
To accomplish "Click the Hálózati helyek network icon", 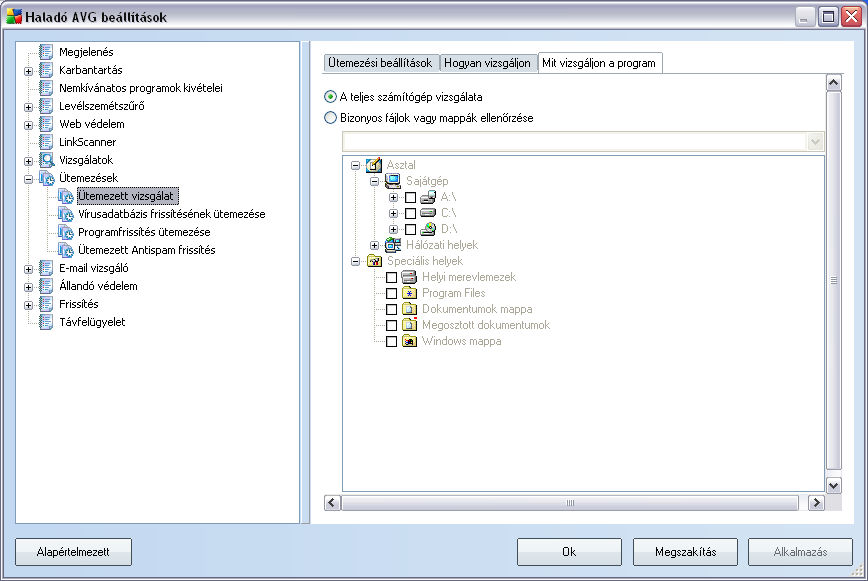I will pyautogui.click(x=392, y=245).
